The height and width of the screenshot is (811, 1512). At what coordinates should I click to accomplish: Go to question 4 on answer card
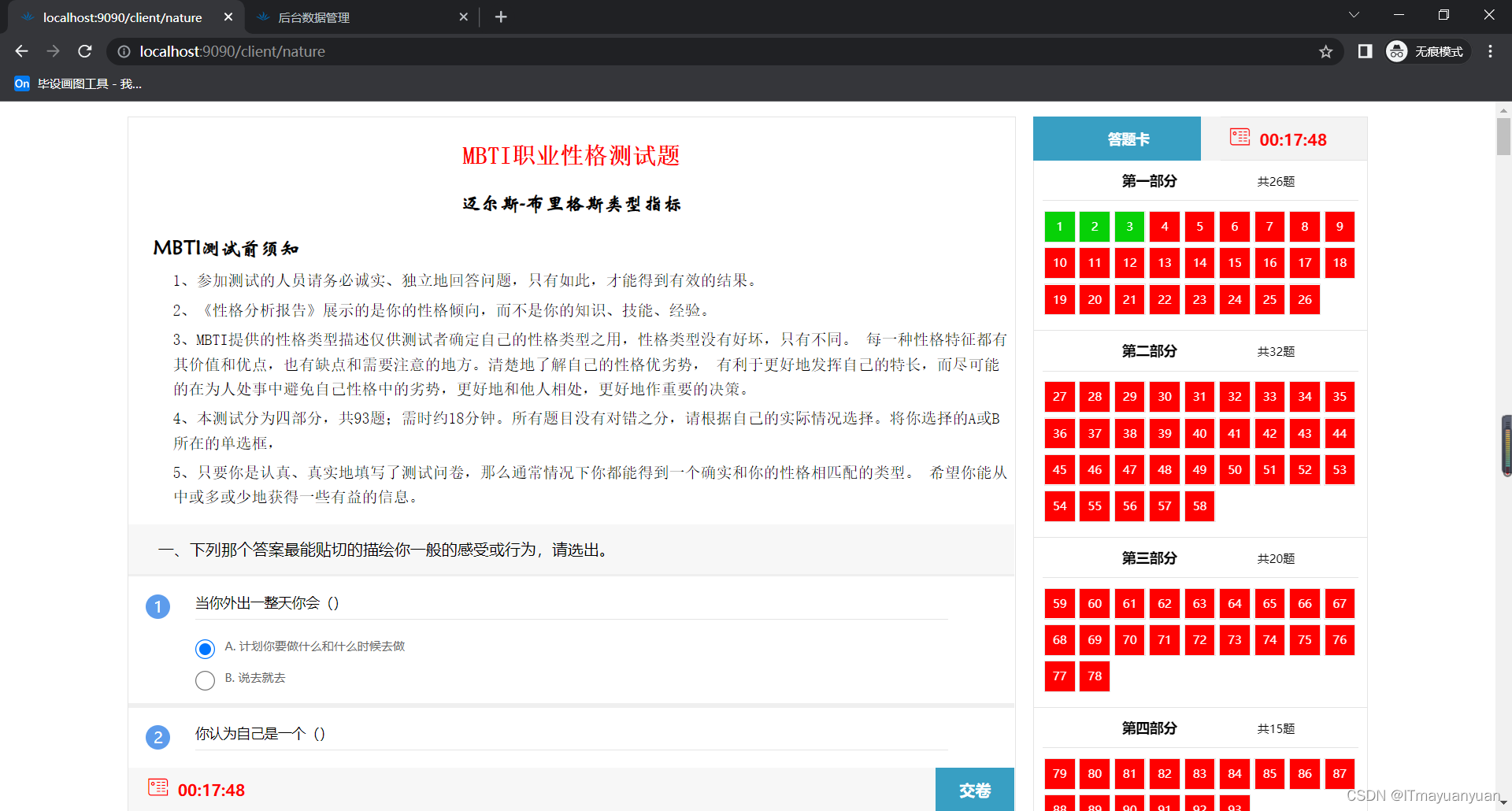tap(1165, 227)
